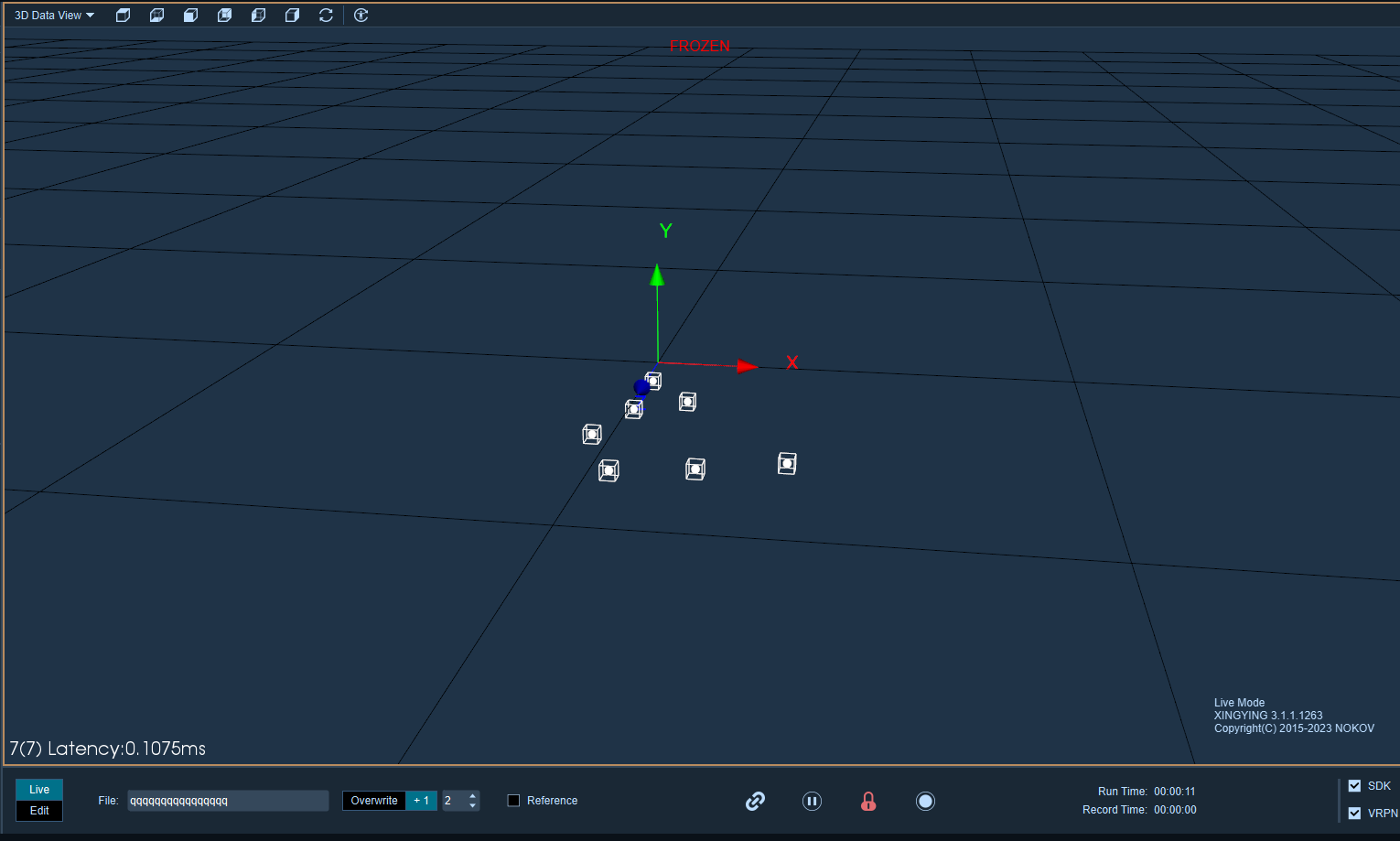Click the +1 increment button
The width and height of the screenshot is (1400, 841).
coord(421,801)
